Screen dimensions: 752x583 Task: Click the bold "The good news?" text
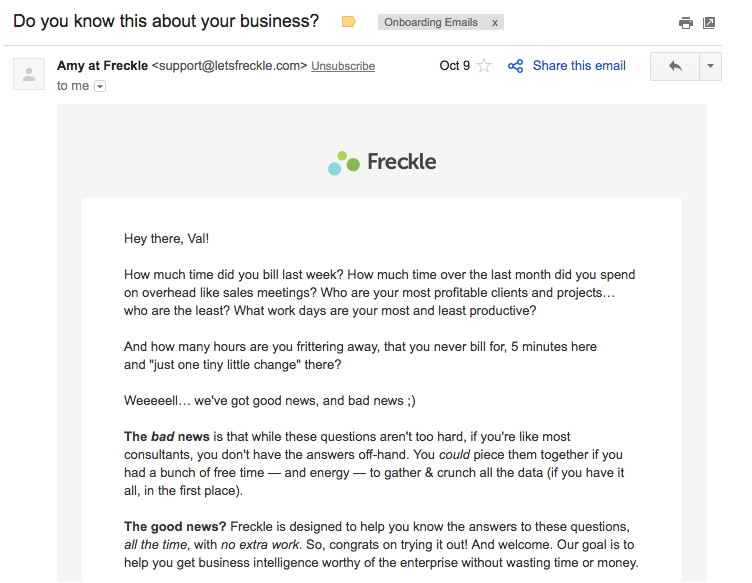tap(175, 526)
